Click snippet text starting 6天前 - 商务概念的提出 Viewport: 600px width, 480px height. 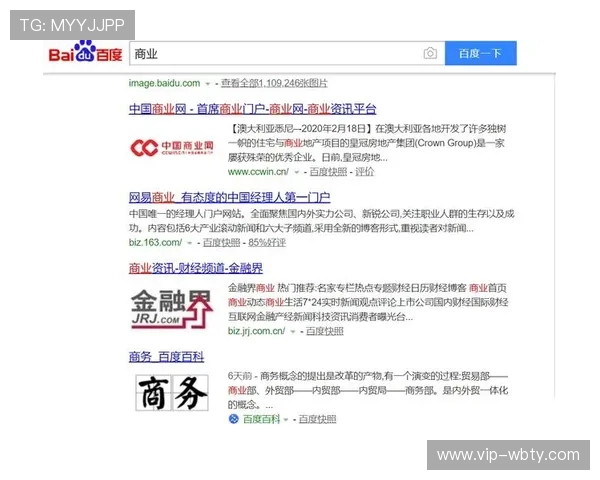(368, 390)
